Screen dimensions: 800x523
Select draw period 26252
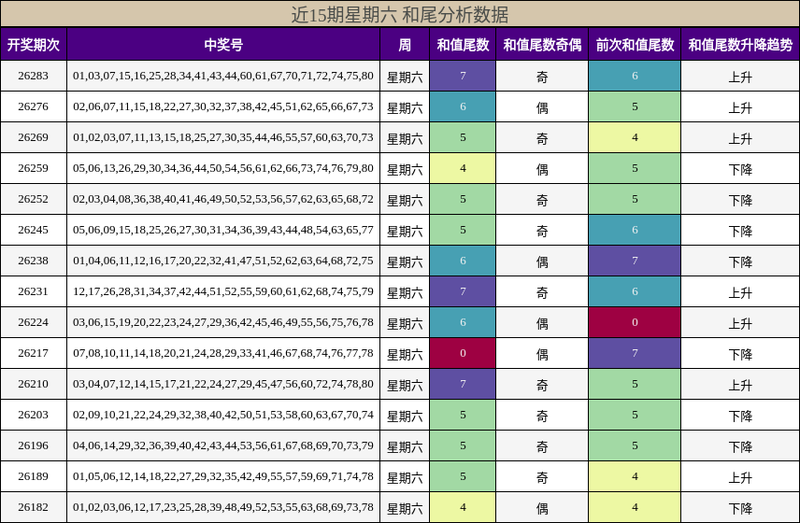(x=33, y=199)
